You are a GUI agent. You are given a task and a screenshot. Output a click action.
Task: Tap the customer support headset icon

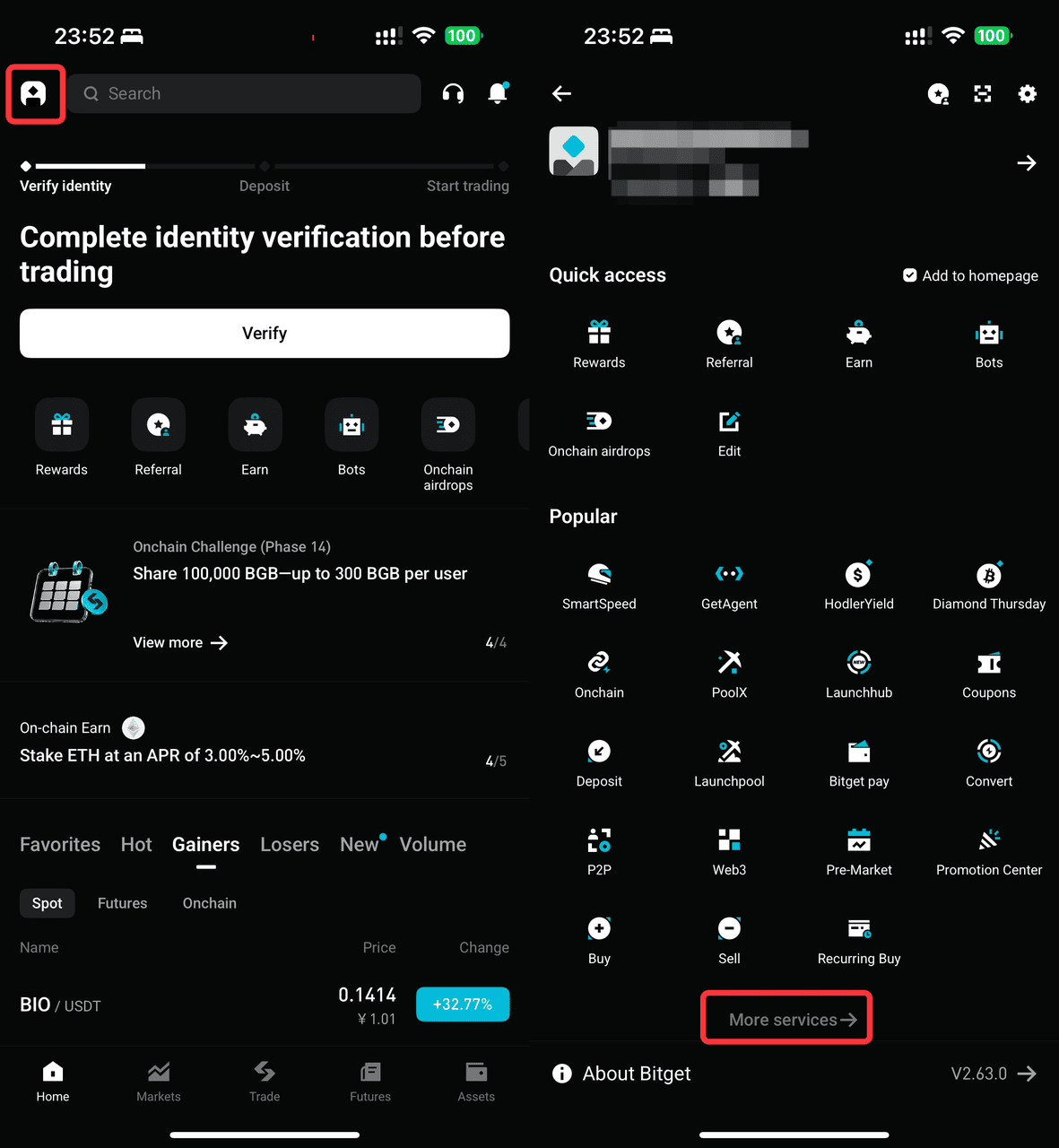(x=453, y=93)
